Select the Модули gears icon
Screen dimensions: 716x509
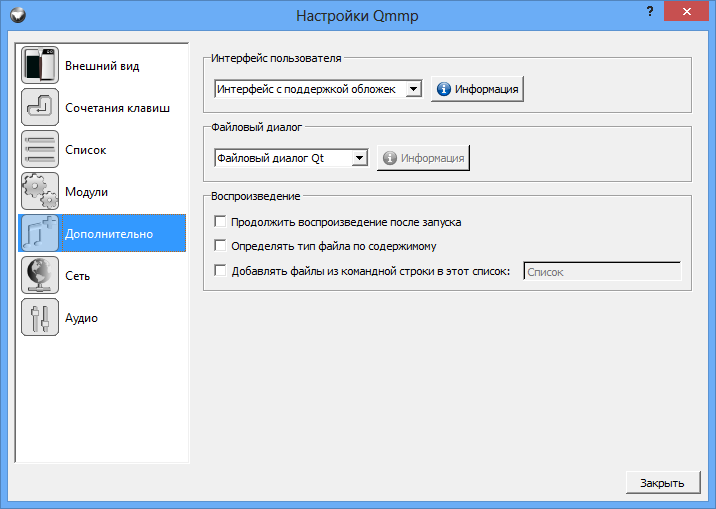[x=40, y=191]
